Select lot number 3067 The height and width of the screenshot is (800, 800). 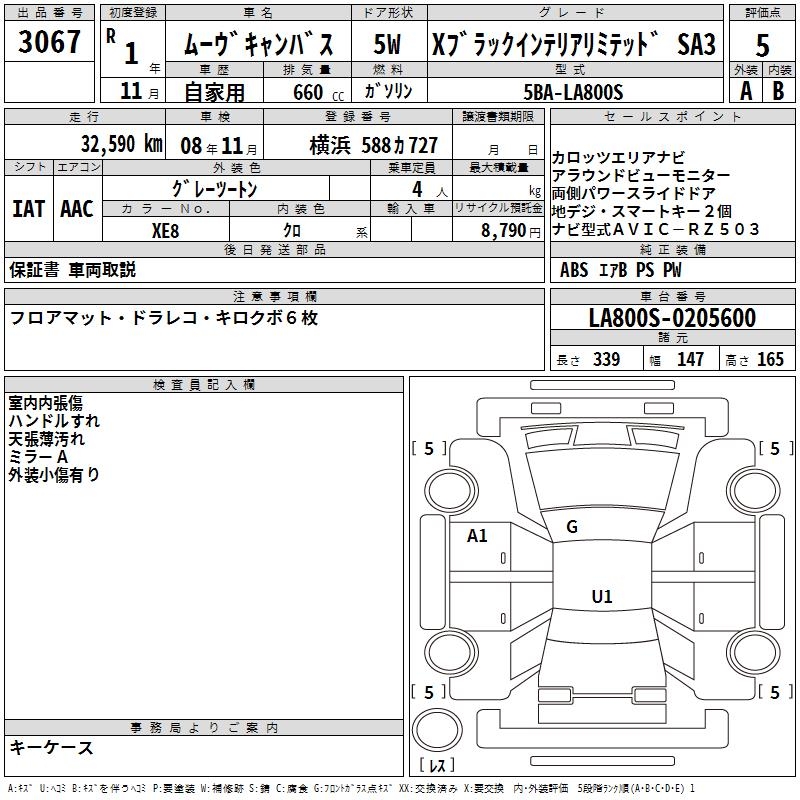click(49, 42)
